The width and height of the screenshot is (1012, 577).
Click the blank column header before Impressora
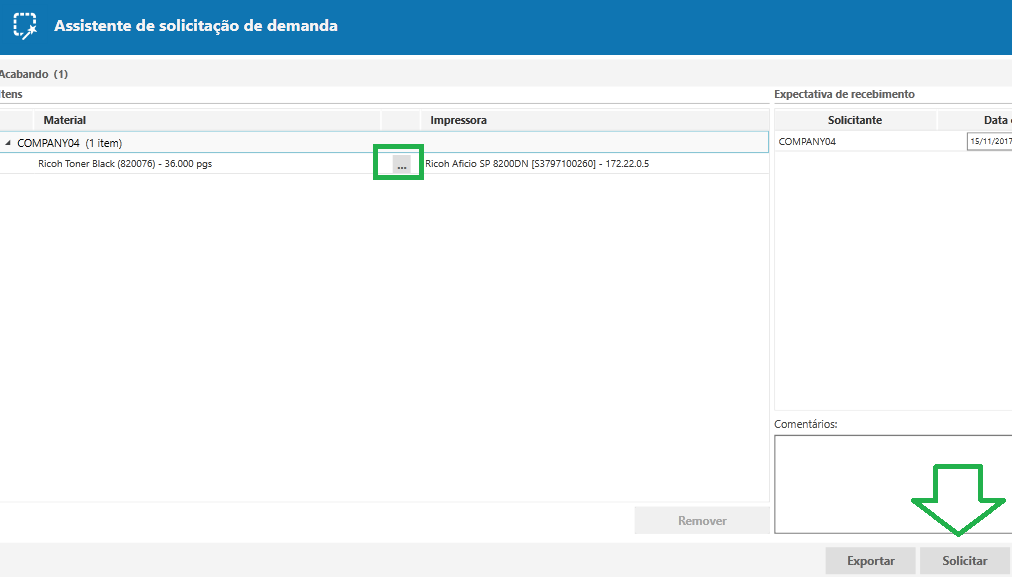(400, 120)
